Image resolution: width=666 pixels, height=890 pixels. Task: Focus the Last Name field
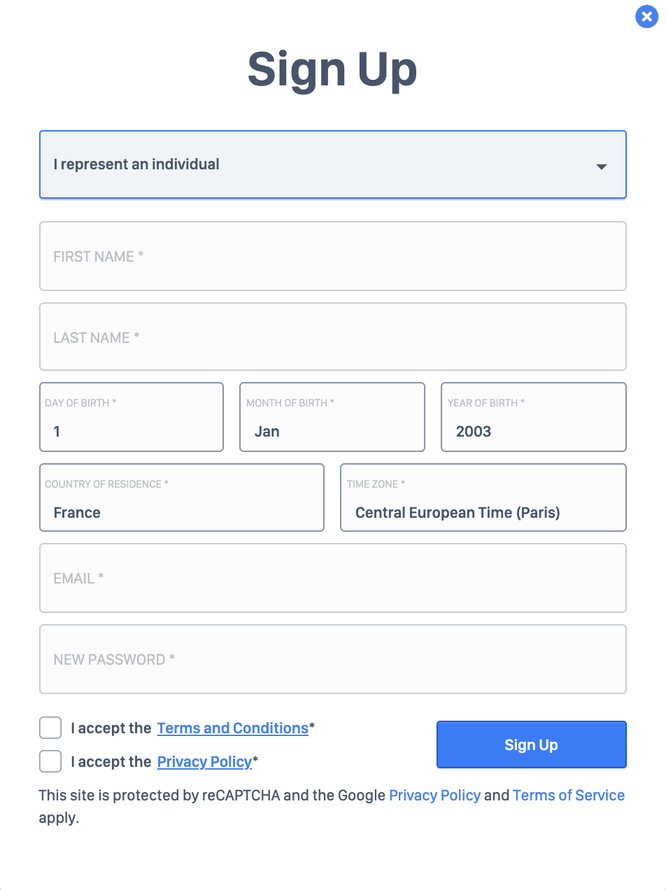[332, 337]
